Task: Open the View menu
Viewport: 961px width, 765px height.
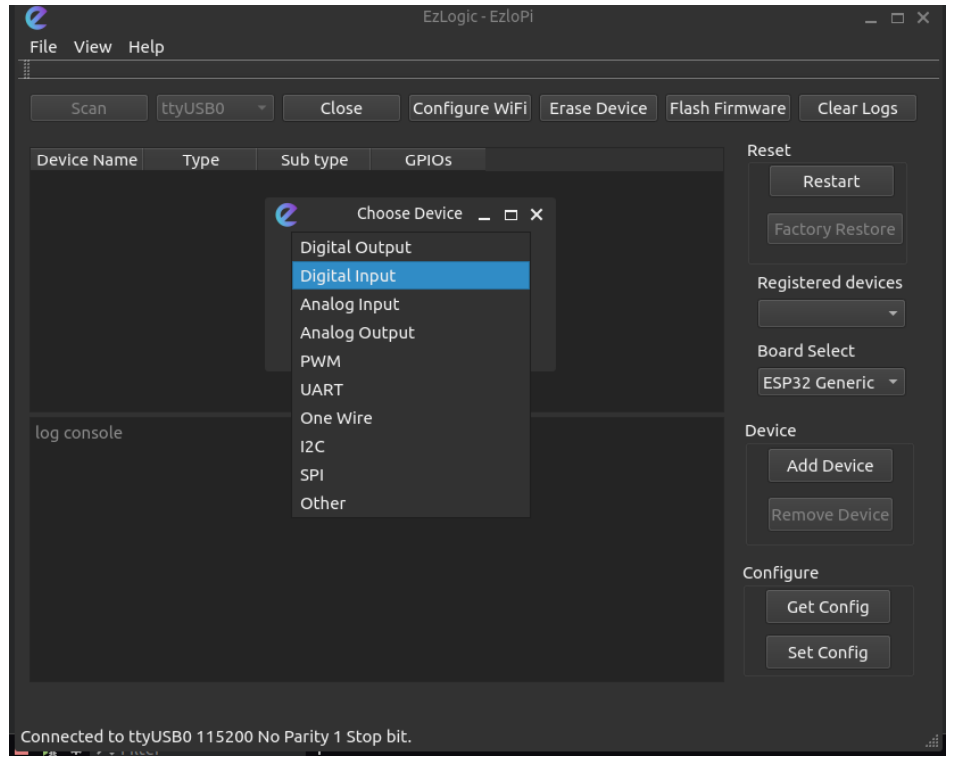Action: [93, 47]
